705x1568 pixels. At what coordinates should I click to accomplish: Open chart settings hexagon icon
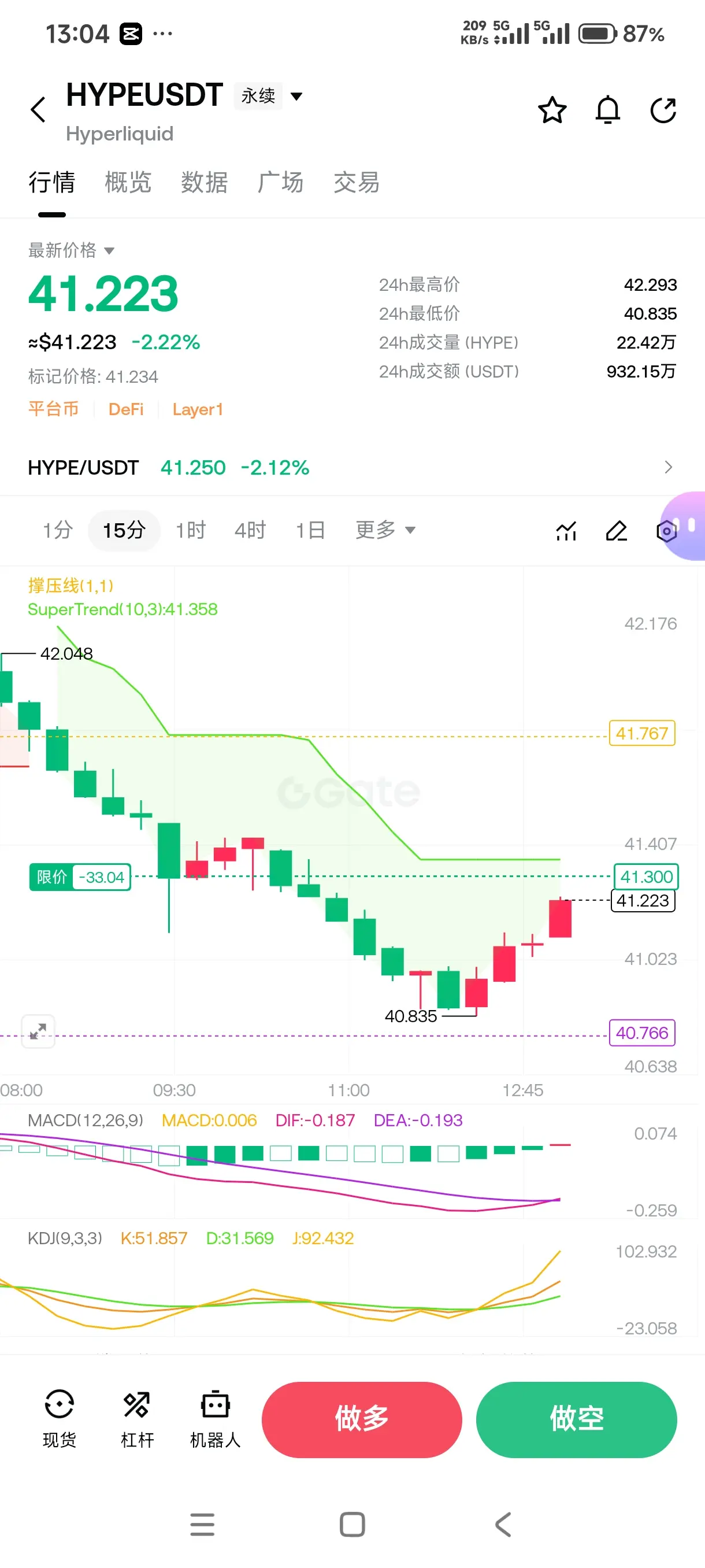pos(667,531)
